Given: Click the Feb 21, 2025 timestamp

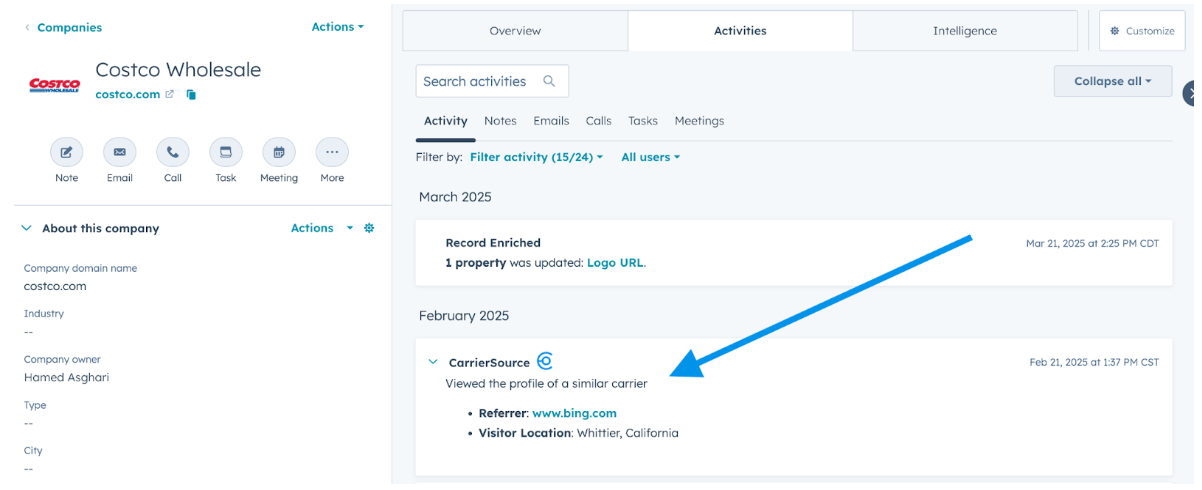Looking at the screenshot, I should tap(1094, 362).
